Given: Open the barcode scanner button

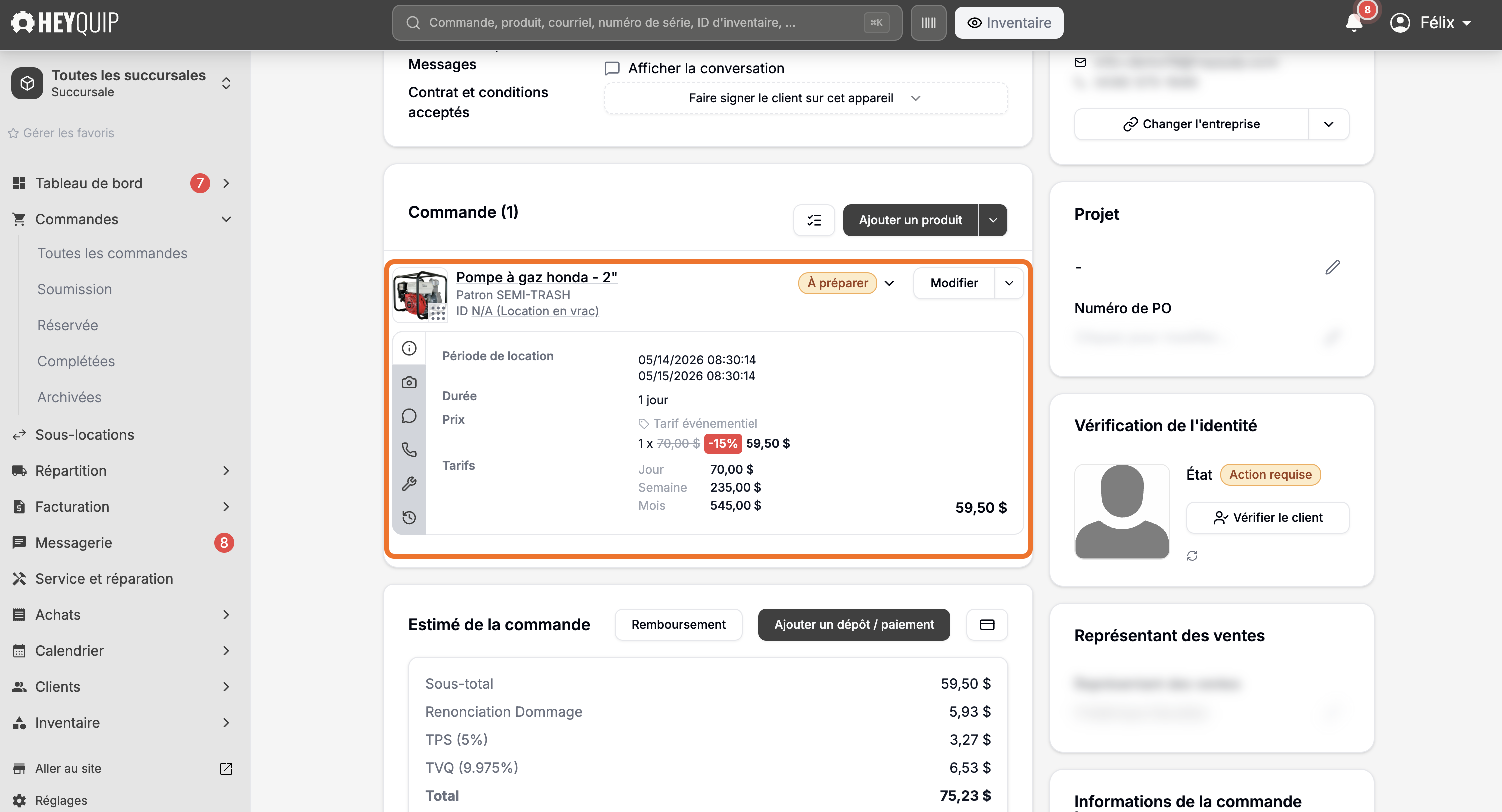Looking at the screenshot, I should [928, 23].
